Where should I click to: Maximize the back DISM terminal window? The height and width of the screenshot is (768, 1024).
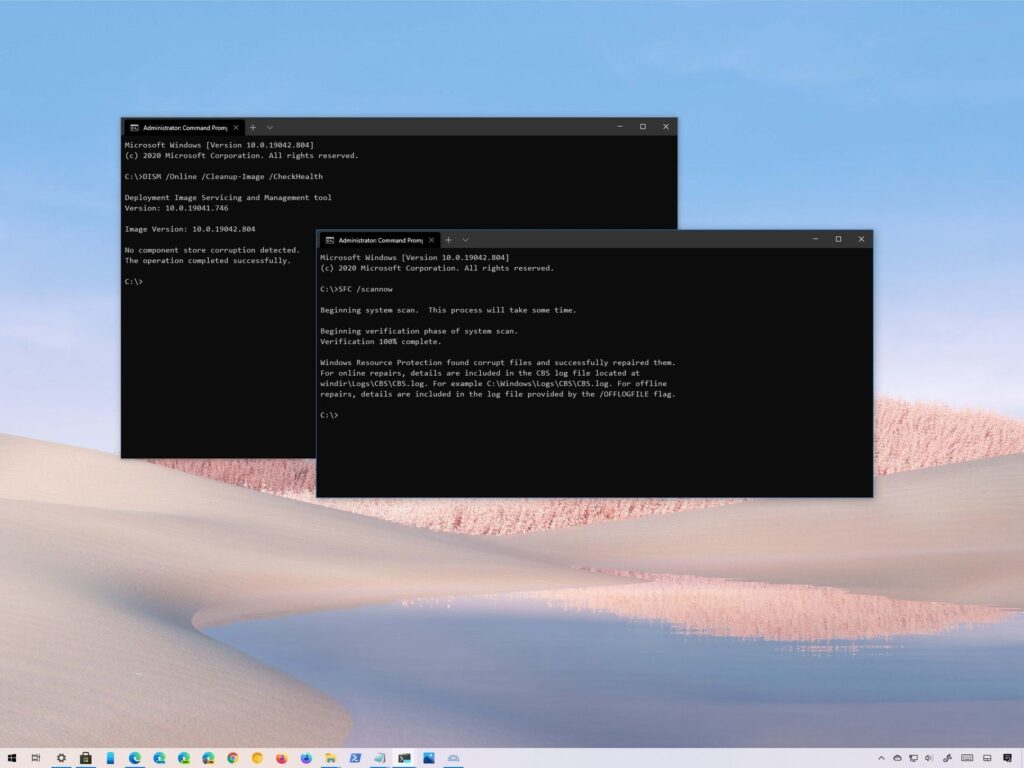643,127
